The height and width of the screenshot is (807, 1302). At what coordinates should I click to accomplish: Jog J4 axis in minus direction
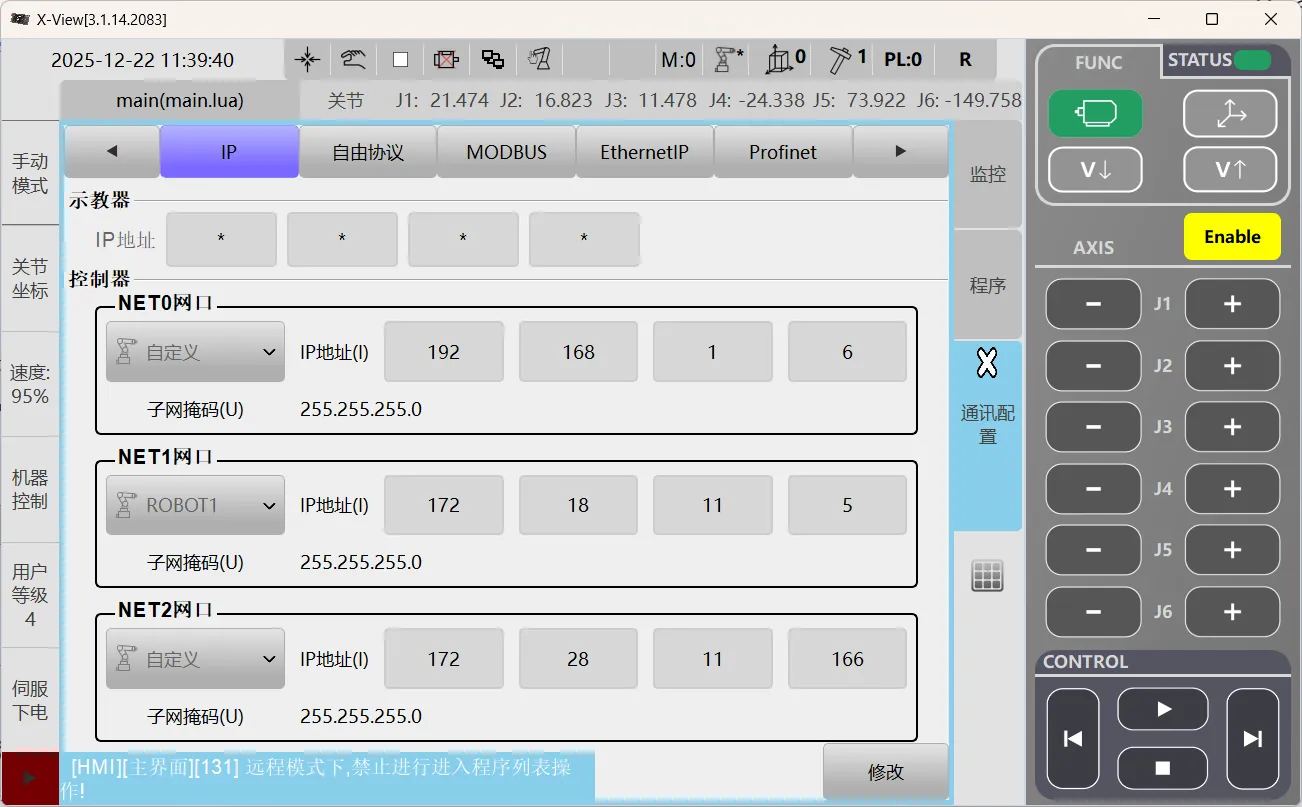coord(1093,489)
